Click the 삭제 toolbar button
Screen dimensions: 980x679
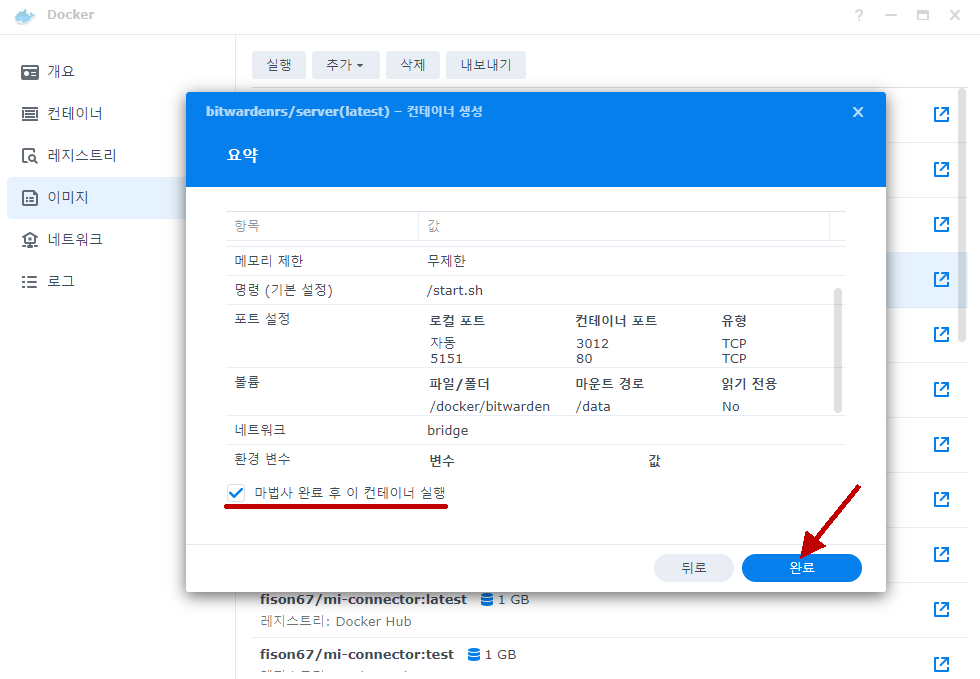(x=412, y=65)
